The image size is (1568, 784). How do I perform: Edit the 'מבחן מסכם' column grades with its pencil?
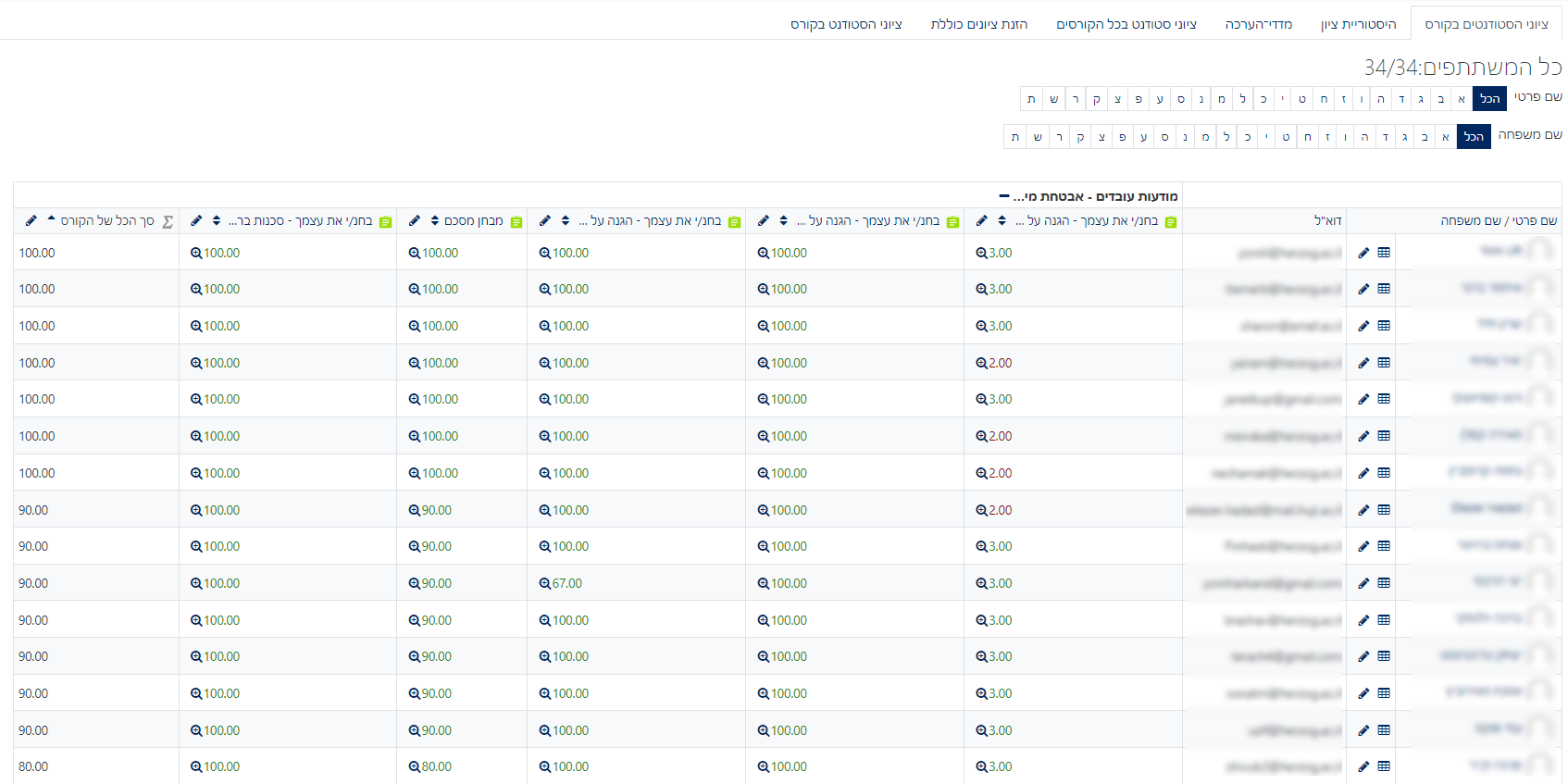[414, 220]
